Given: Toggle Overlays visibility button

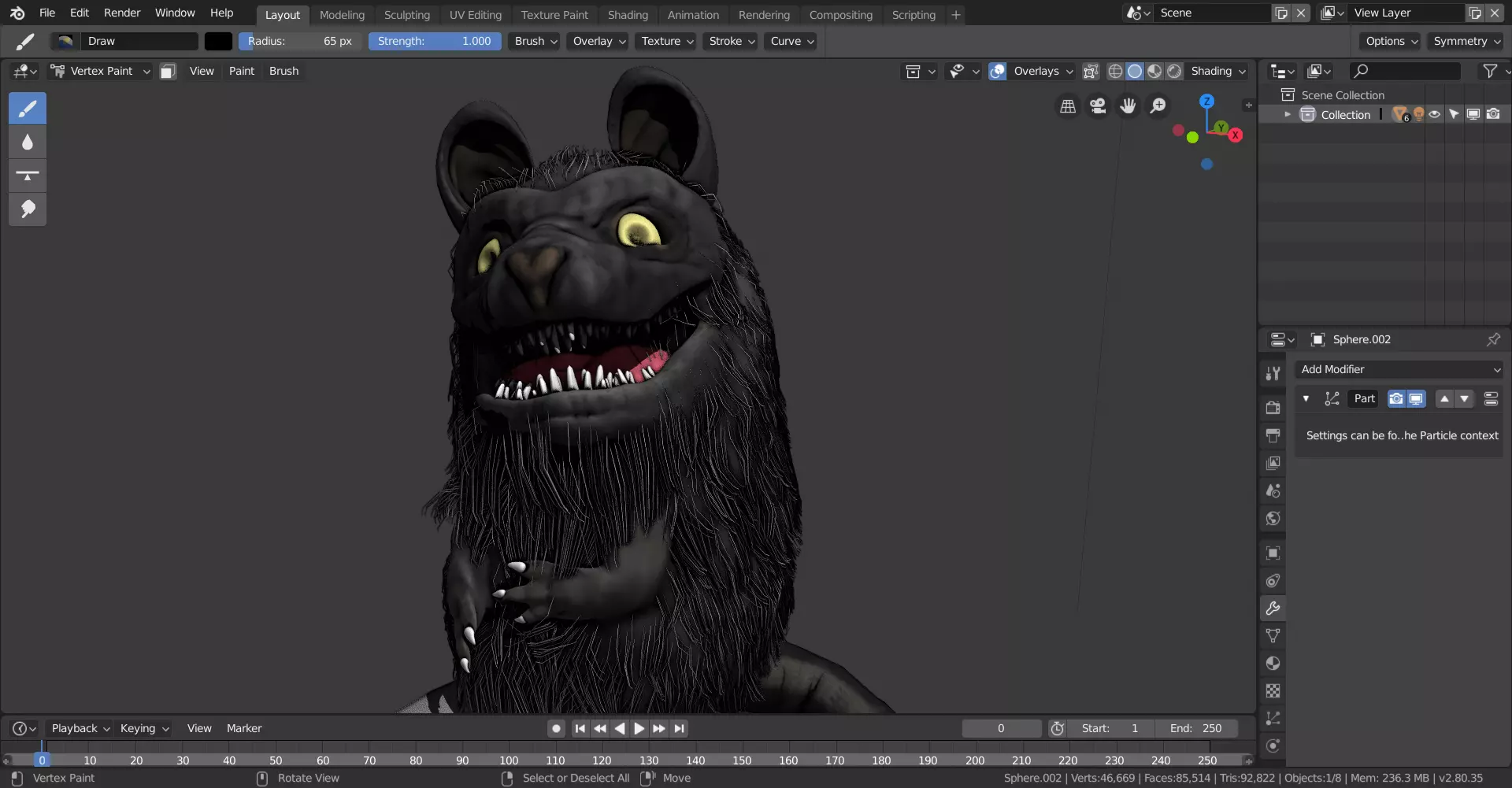Looking at the screenshot, I should coord(997,71).
